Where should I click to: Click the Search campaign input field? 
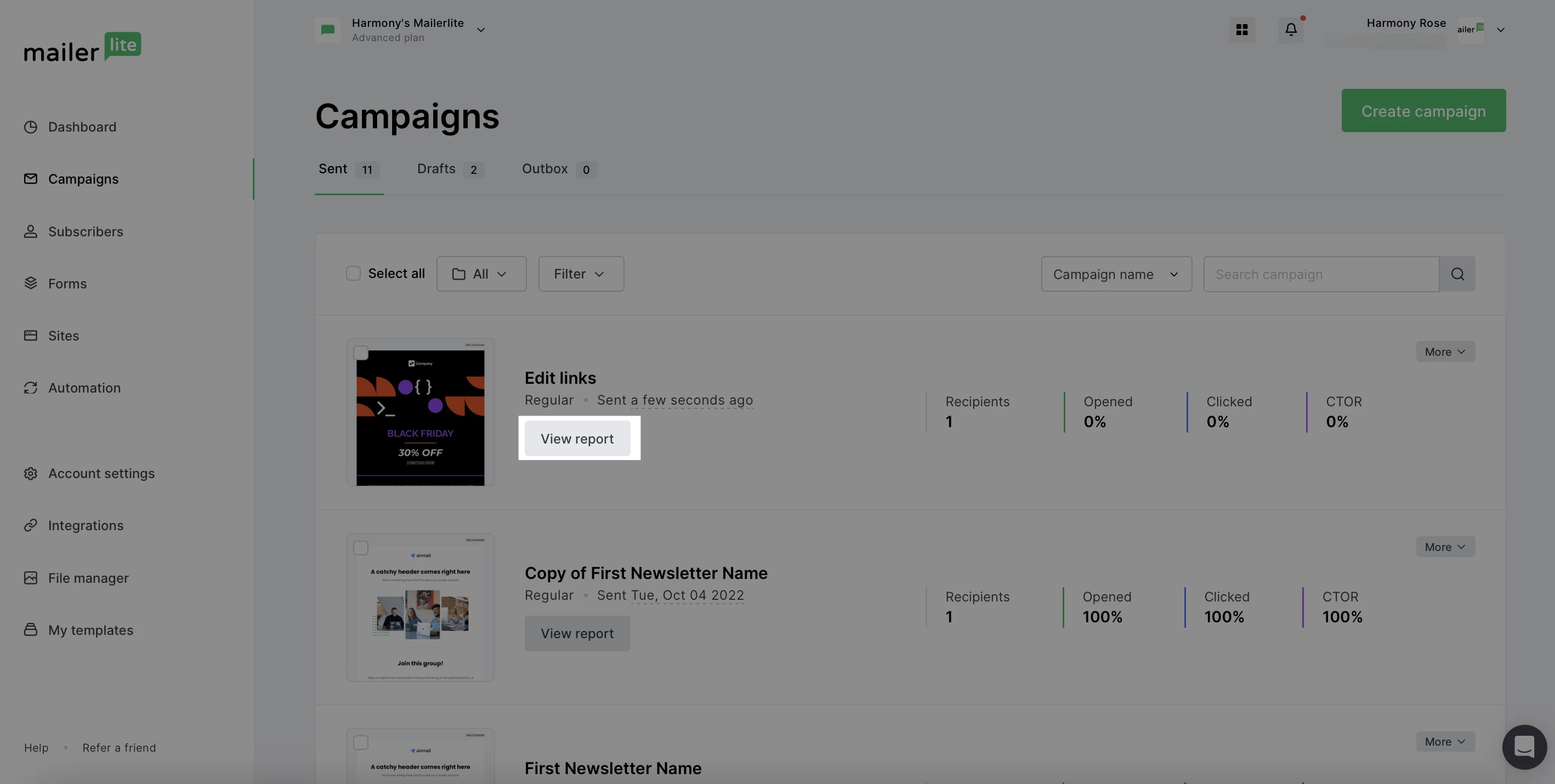pos(1320,275)
